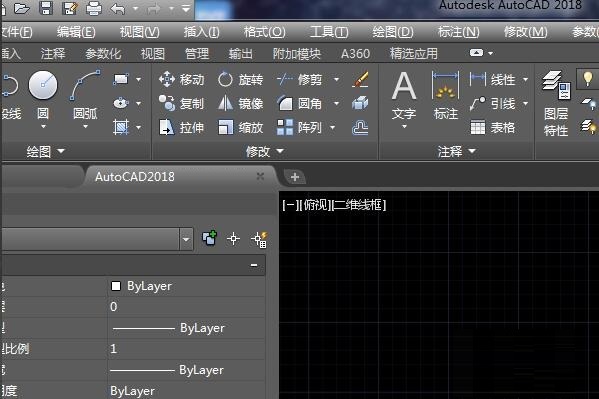Switch to the 参数化 ribbon tab
Image resolution: width=599 pixels, height=399 pixels.
[103, 54]
